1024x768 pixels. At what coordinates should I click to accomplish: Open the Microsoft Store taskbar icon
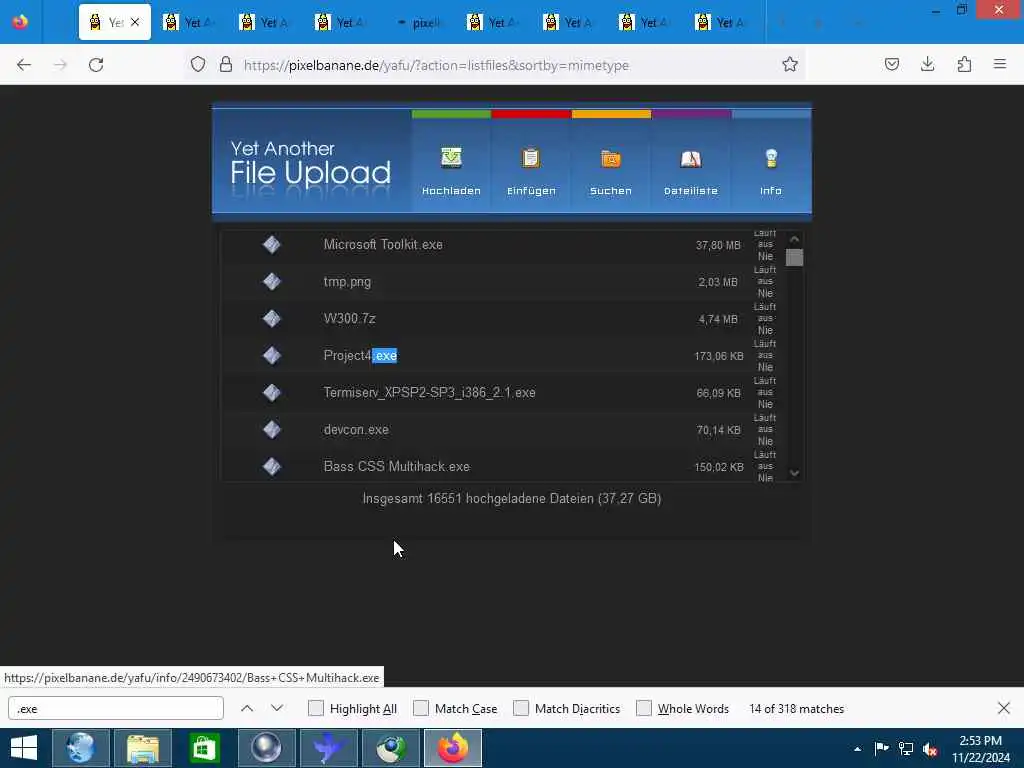tap(204, 748)
